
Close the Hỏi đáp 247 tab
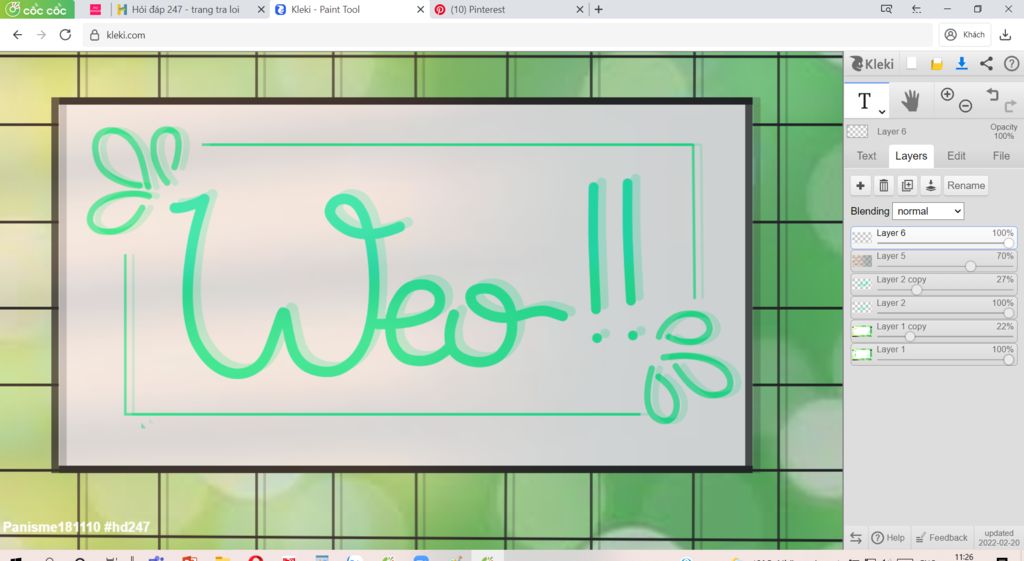[x=261, y=9]
